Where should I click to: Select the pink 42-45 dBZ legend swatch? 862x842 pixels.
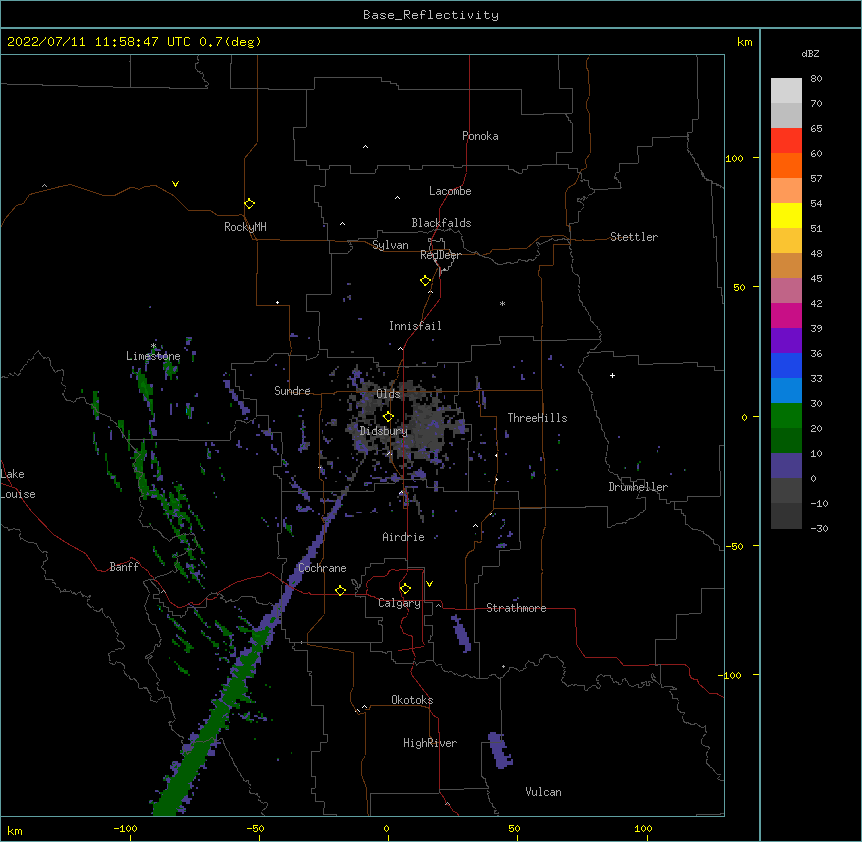786,291
